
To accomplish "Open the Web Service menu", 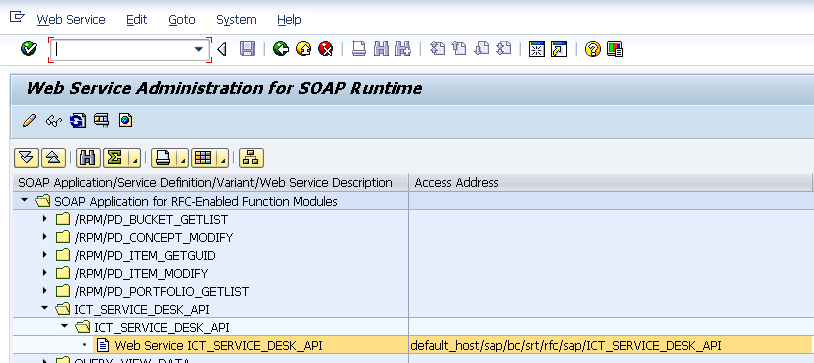I will click(71, 20).
